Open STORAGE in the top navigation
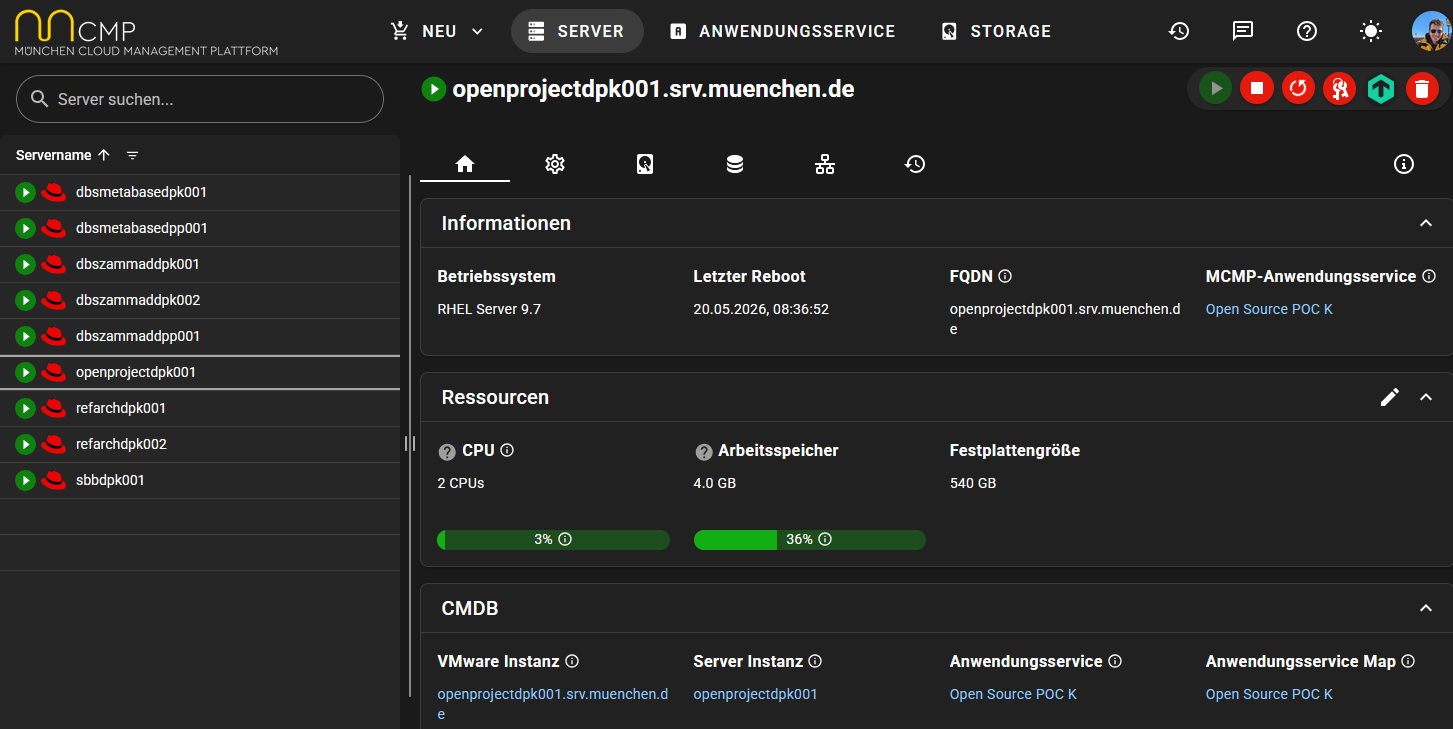The height and width of the screenshot is (729, 1453). [997, 31]
